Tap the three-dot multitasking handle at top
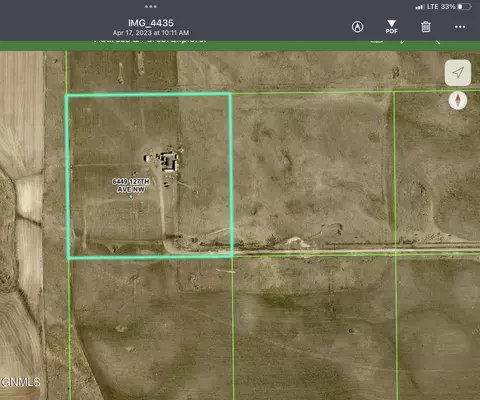480x400 pixels. 151,6
